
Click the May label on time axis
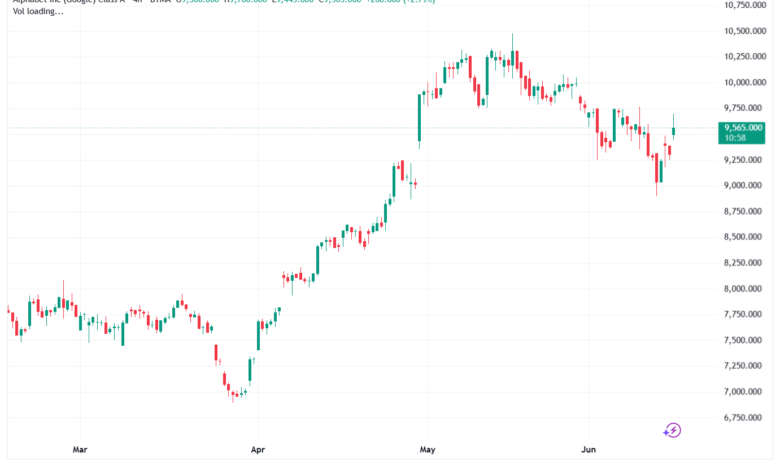pos(427,450)
